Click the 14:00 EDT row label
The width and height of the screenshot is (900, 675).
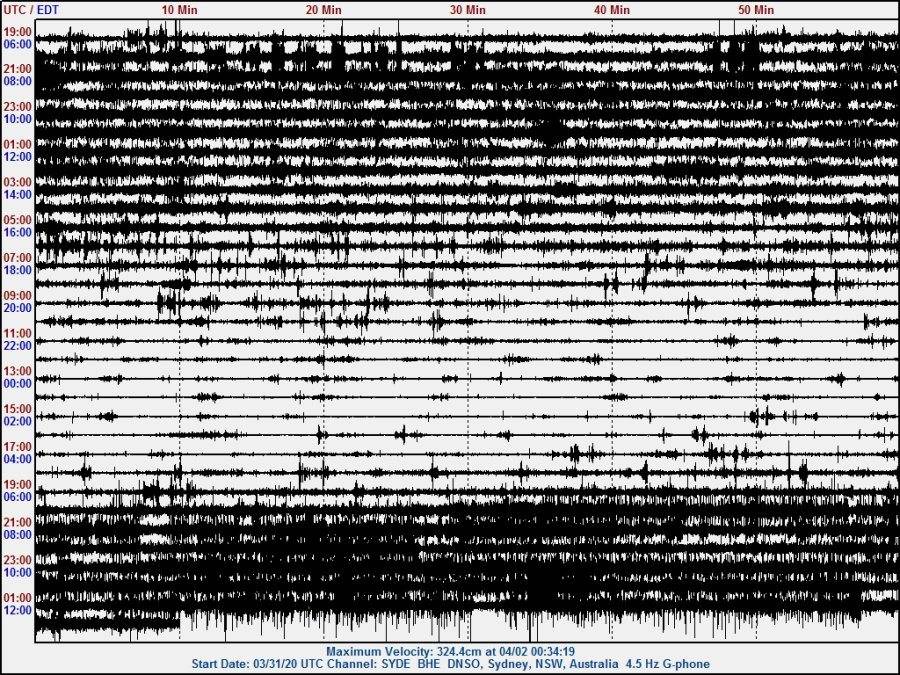coord(17,195)
